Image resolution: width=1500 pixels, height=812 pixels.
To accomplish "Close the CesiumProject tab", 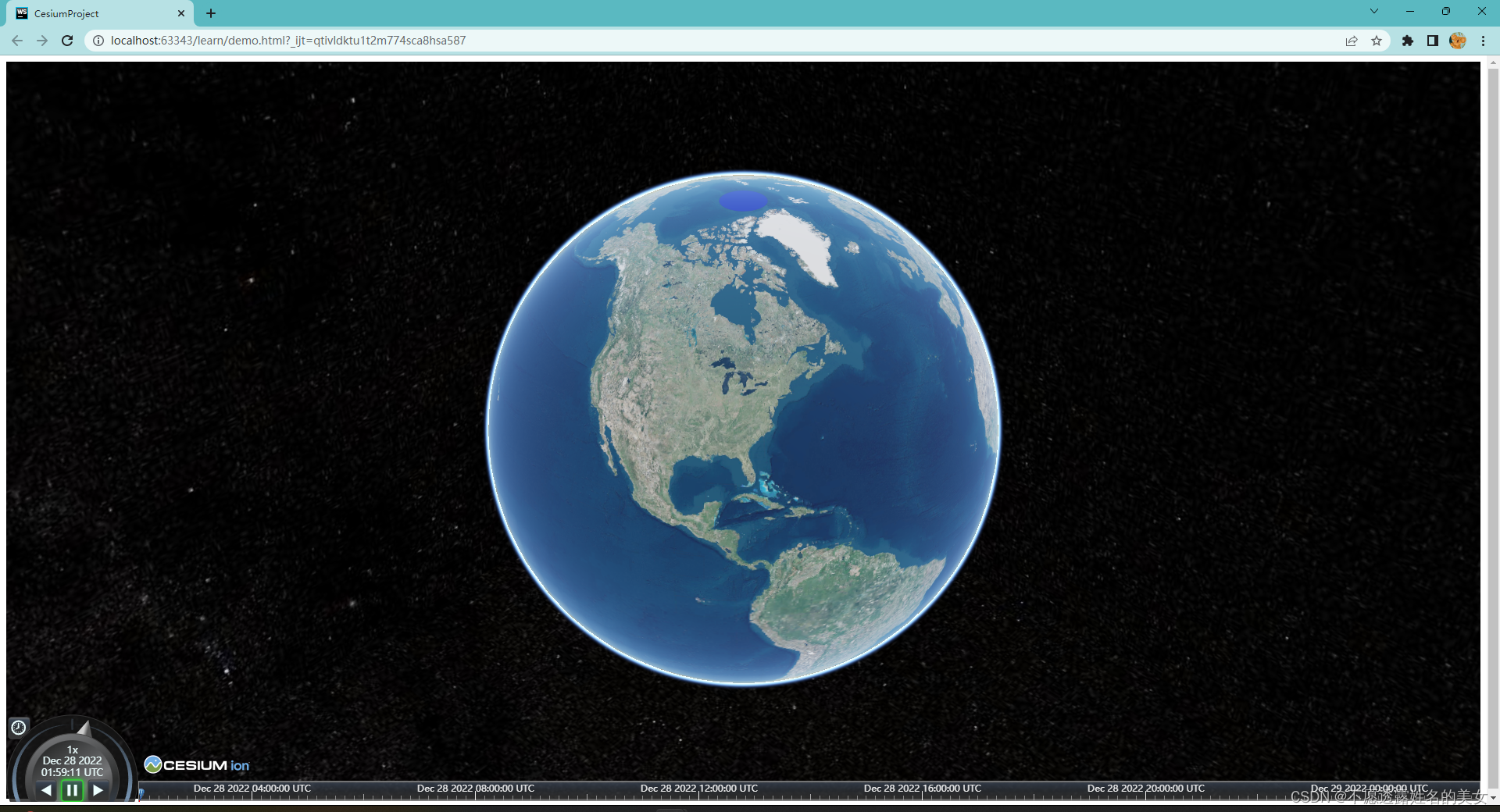I will point(181,13).
